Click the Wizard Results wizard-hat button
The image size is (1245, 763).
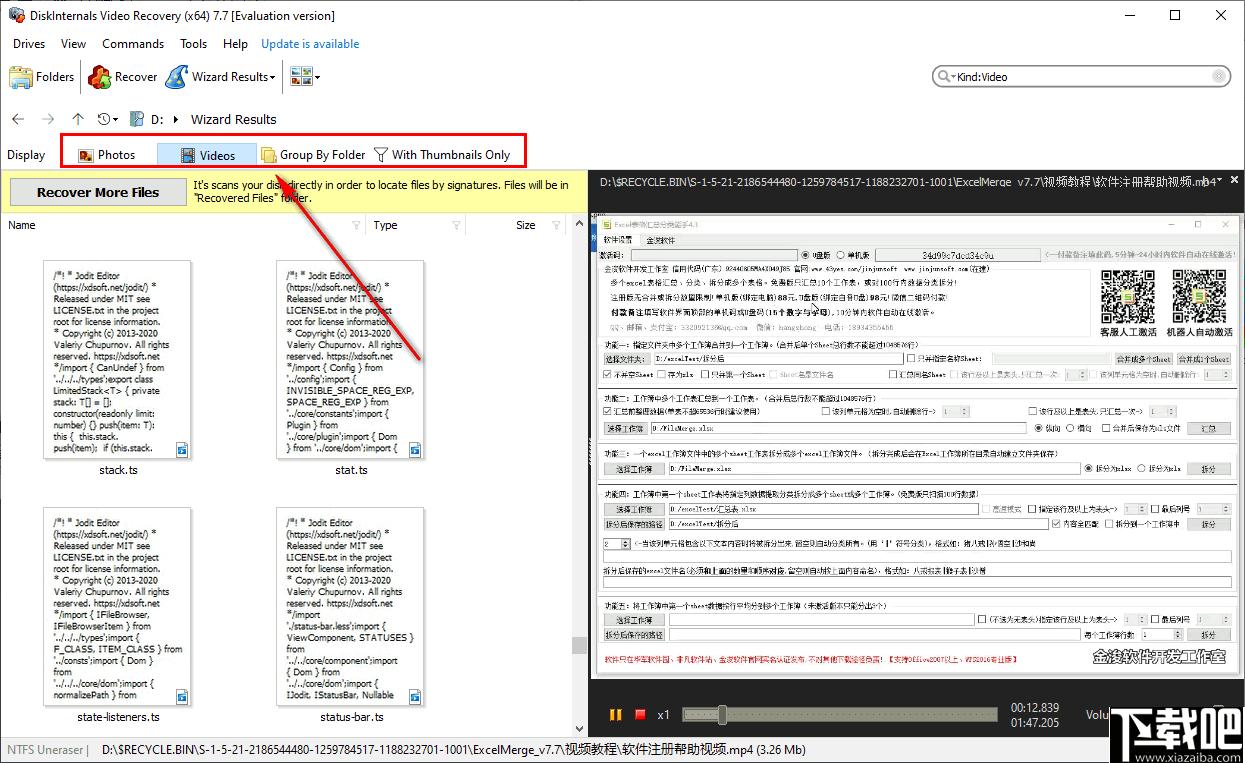click(217, 77)
